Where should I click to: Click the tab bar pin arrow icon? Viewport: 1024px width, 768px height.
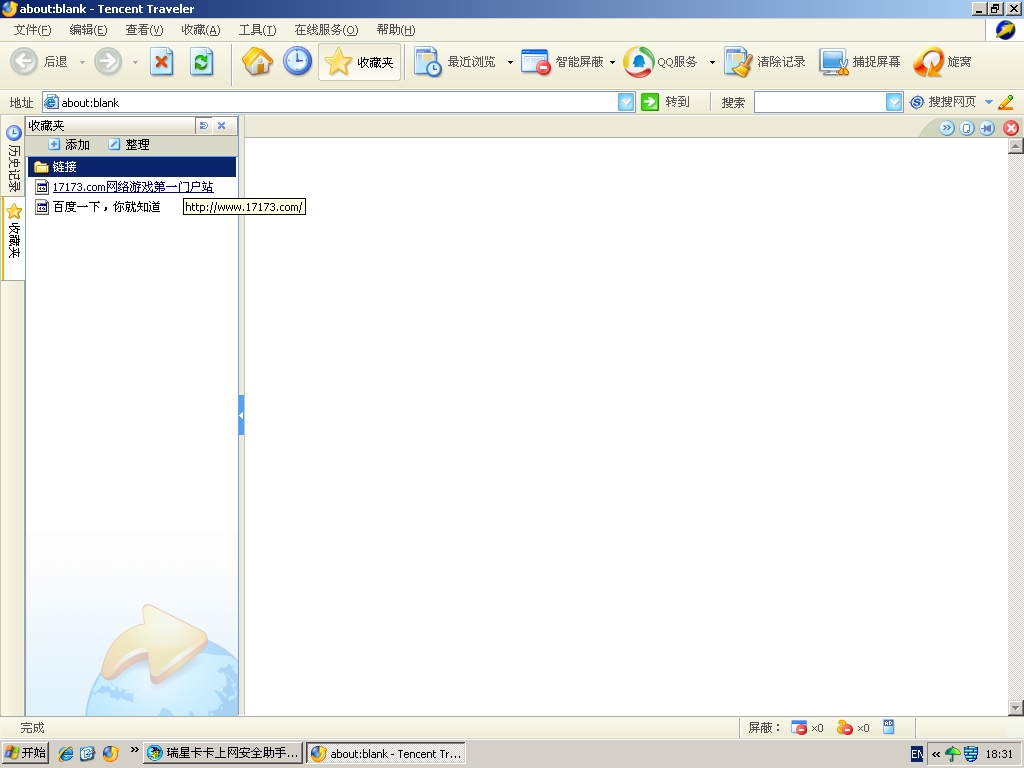pyautogui.click(x=987, y=128)
